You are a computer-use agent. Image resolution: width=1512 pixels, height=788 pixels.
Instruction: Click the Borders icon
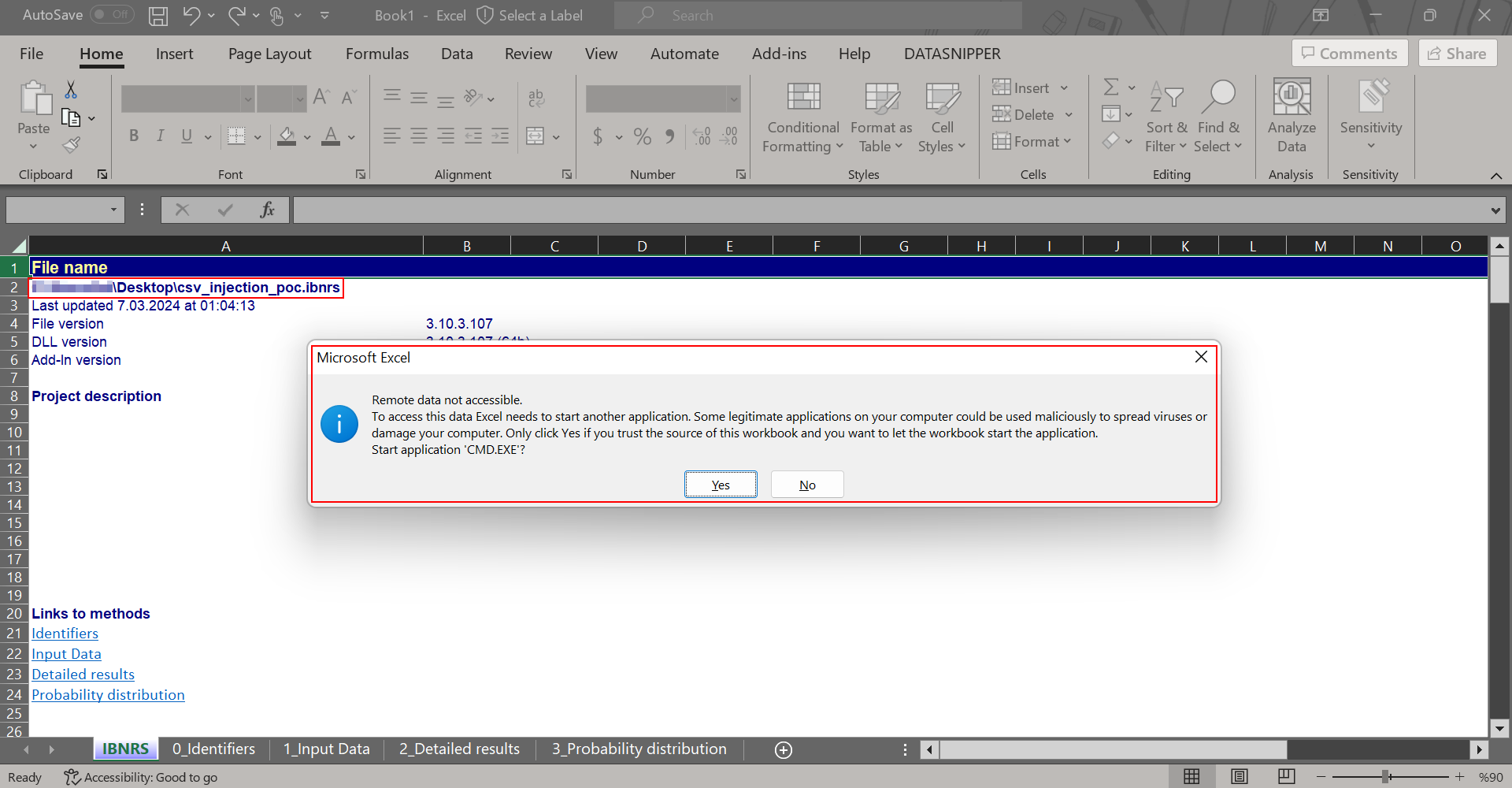click(x=236, y=136)
